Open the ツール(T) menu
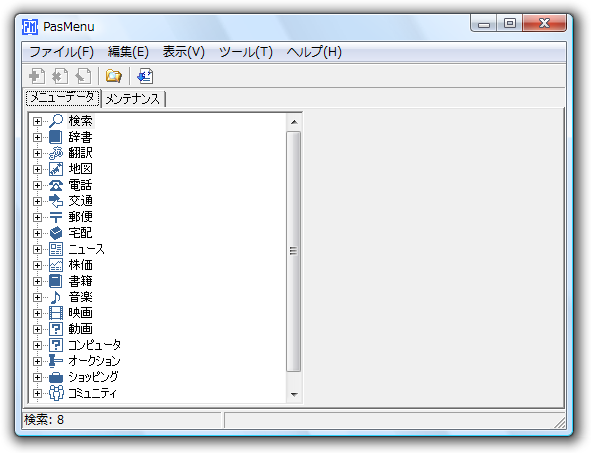591x453 pixels. (x=246, y=52)
